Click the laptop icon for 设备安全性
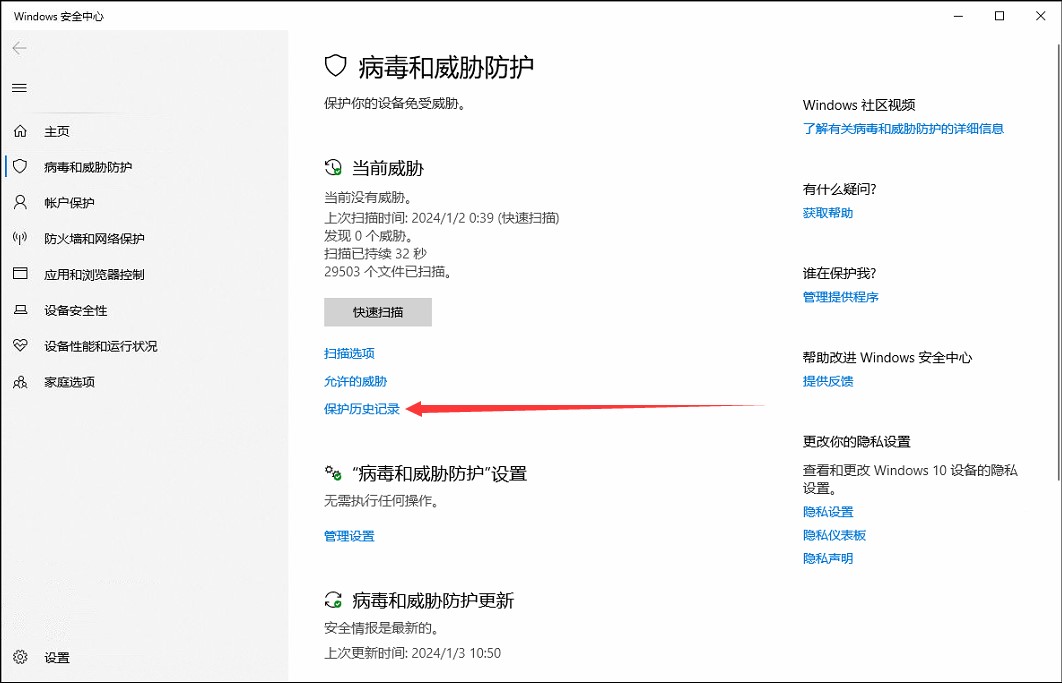 20,310
